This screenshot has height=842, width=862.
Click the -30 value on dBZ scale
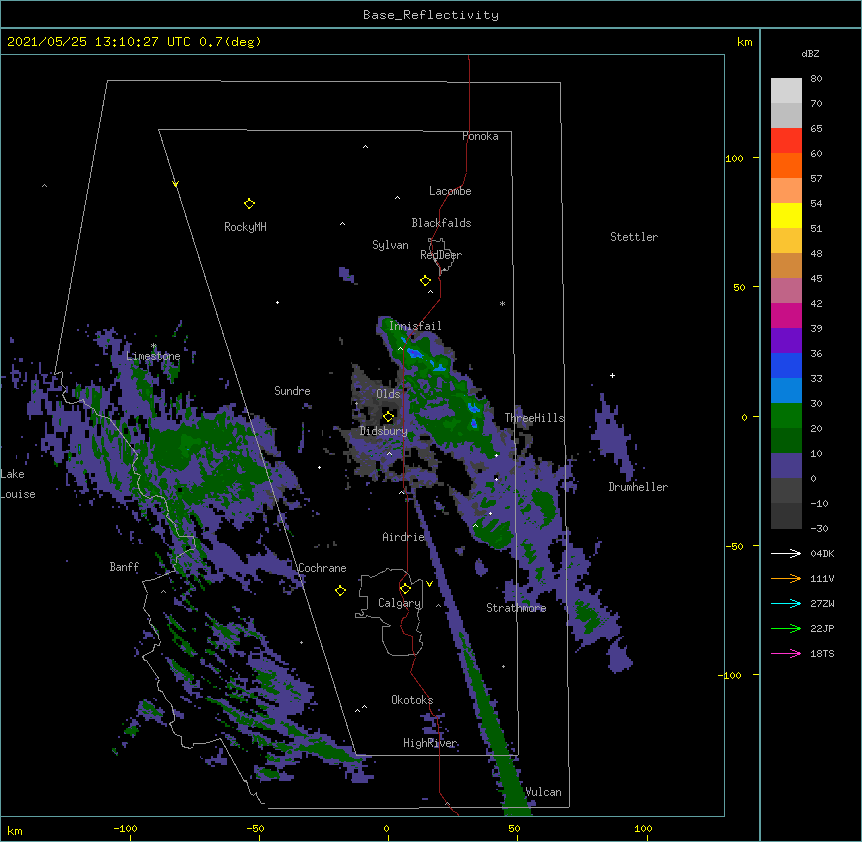tap(819, 529)
